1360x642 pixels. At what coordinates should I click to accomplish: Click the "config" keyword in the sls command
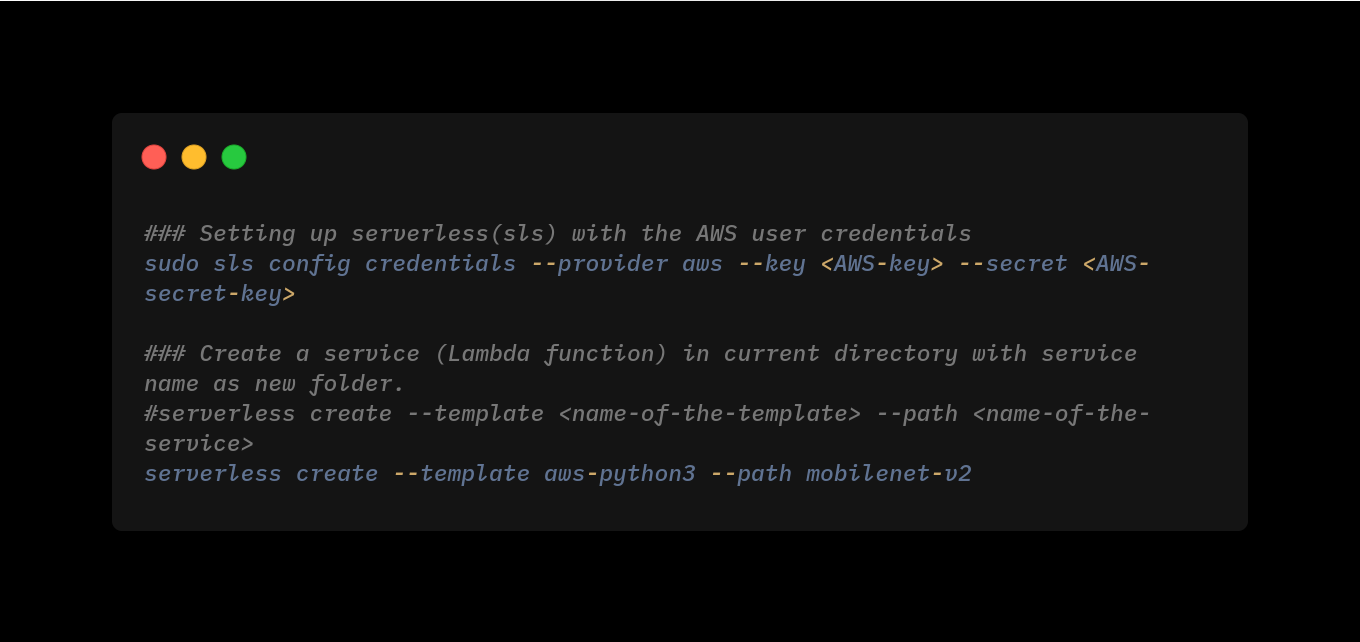tap(309, 264)
